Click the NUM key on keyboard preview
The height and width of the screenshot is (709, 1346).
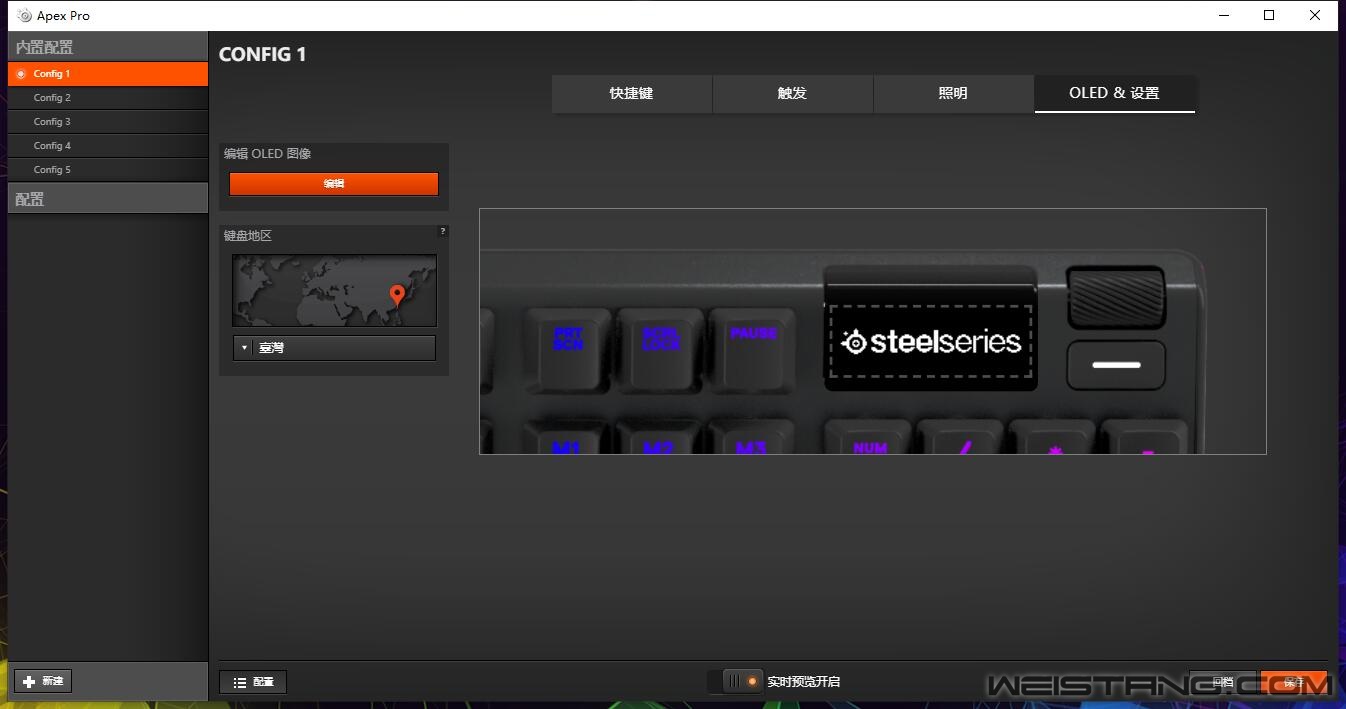869,438
